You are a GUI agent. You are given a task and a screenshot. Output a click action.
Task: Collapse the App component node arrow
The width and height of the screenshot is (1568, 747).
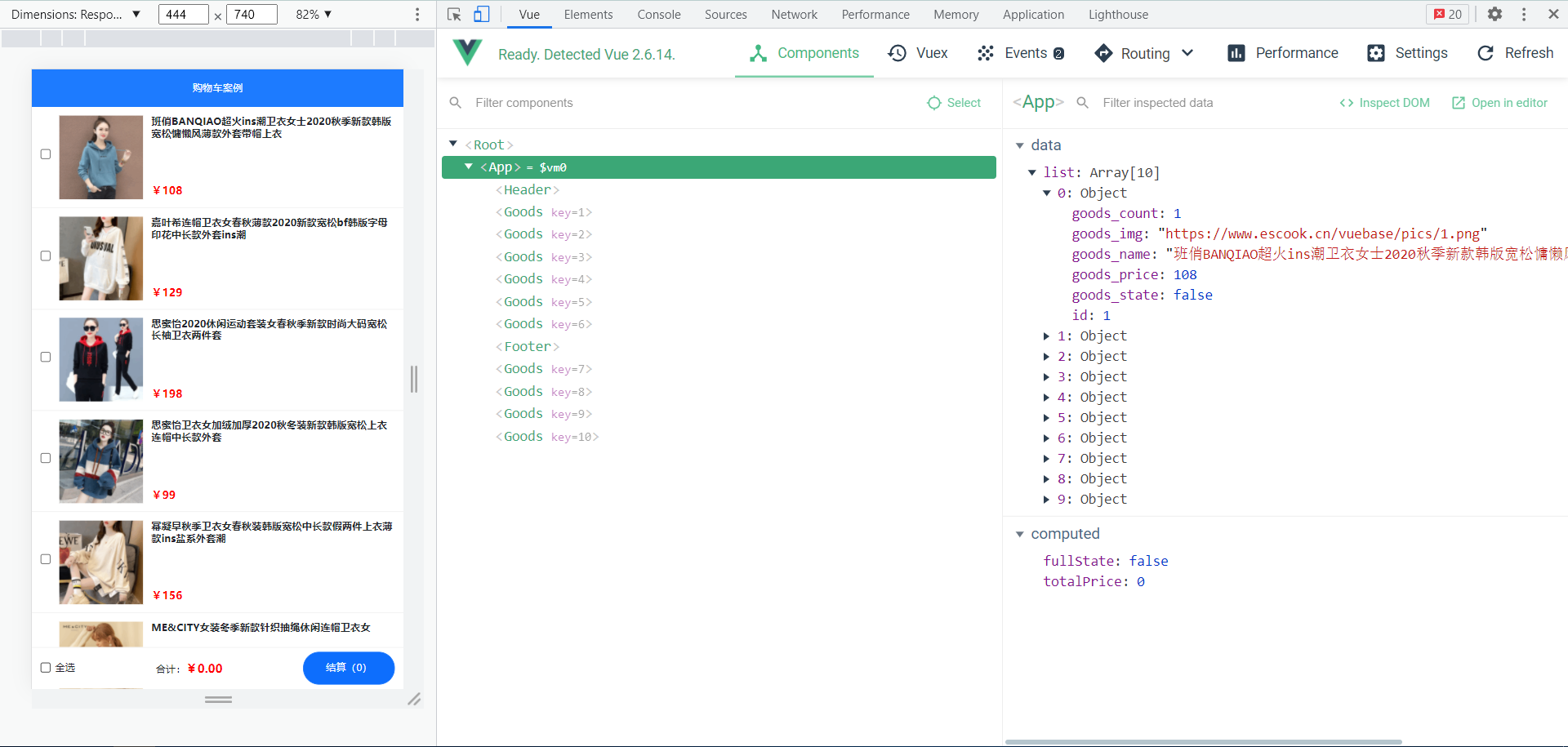pos(469,167)
